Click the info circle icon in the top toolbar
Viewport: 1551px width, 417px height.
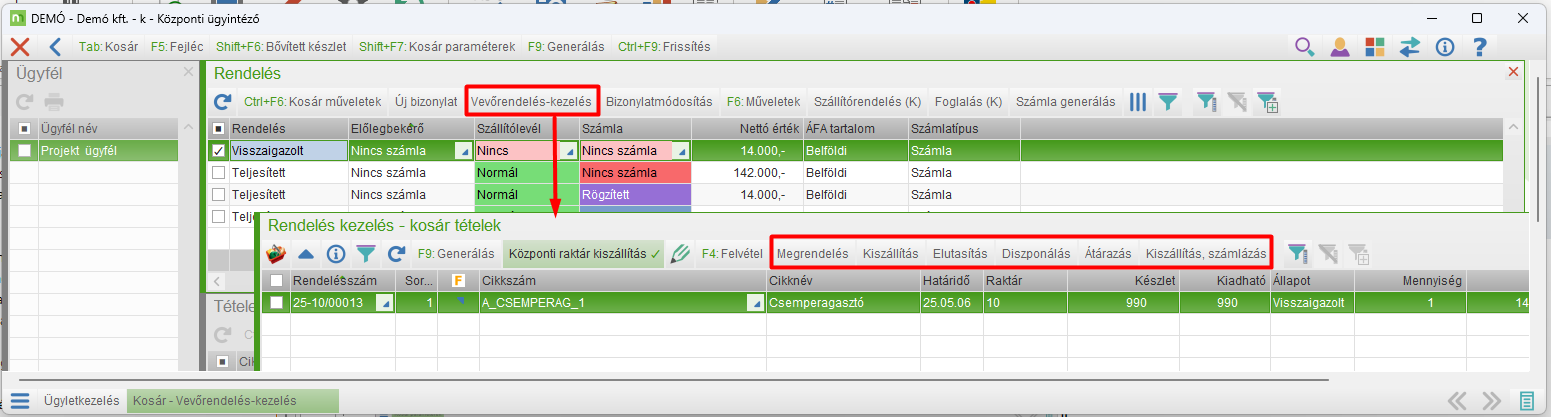click(x=1445, y=46)
